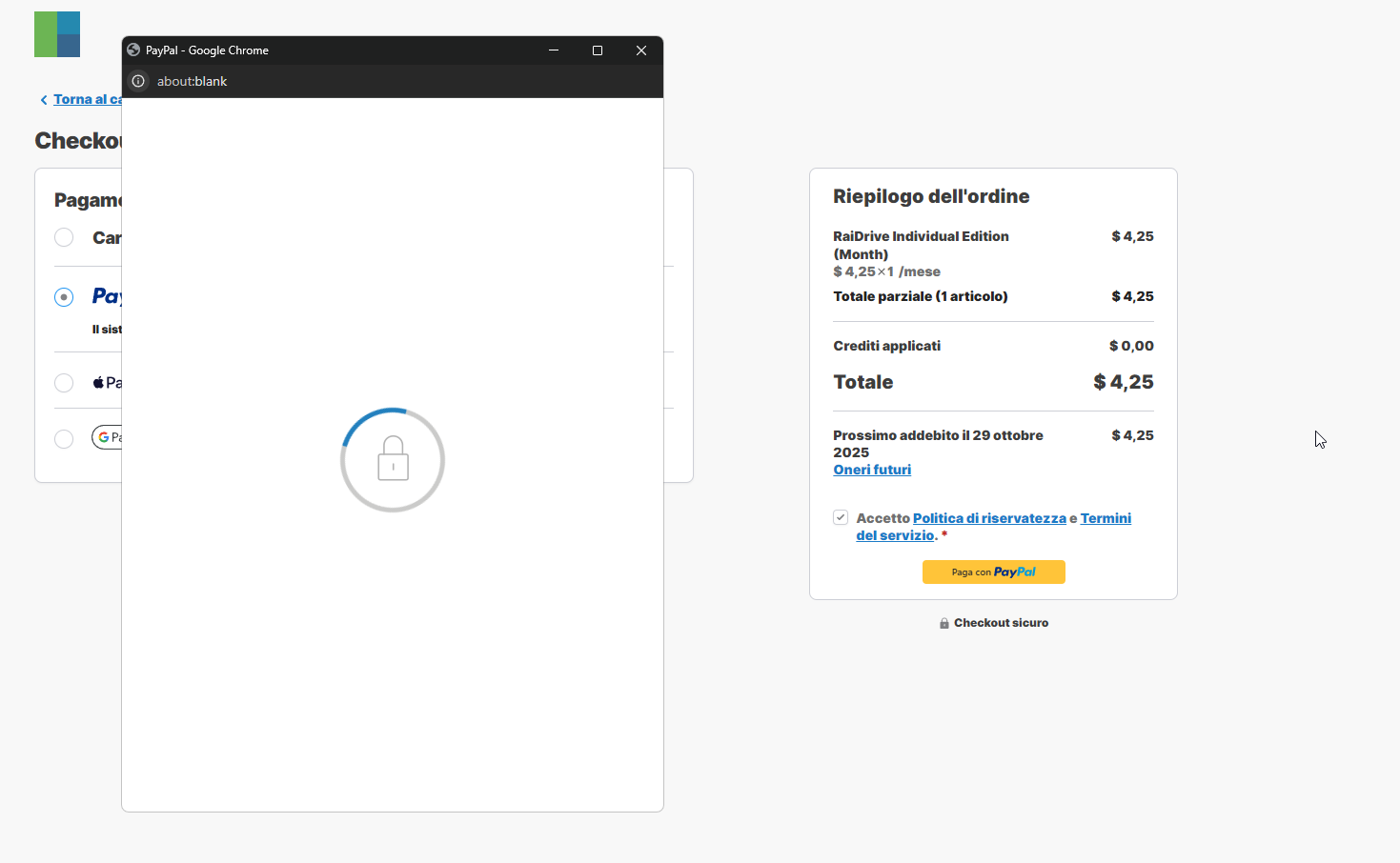
Task: Choose the Apple Pay radio button
Action: point(64,383)
